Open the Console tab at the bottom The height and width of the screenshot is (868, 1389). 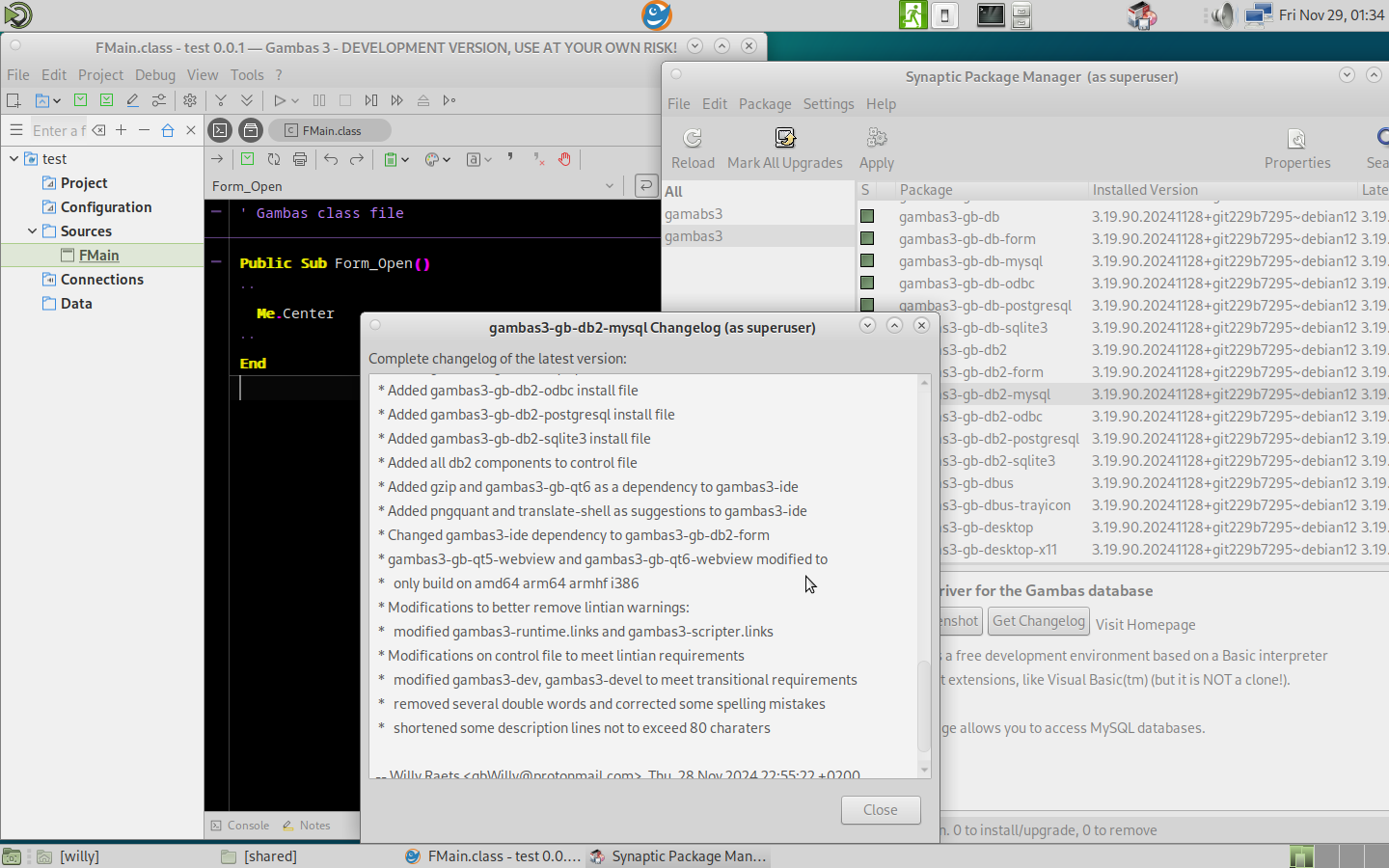point(239,826)
